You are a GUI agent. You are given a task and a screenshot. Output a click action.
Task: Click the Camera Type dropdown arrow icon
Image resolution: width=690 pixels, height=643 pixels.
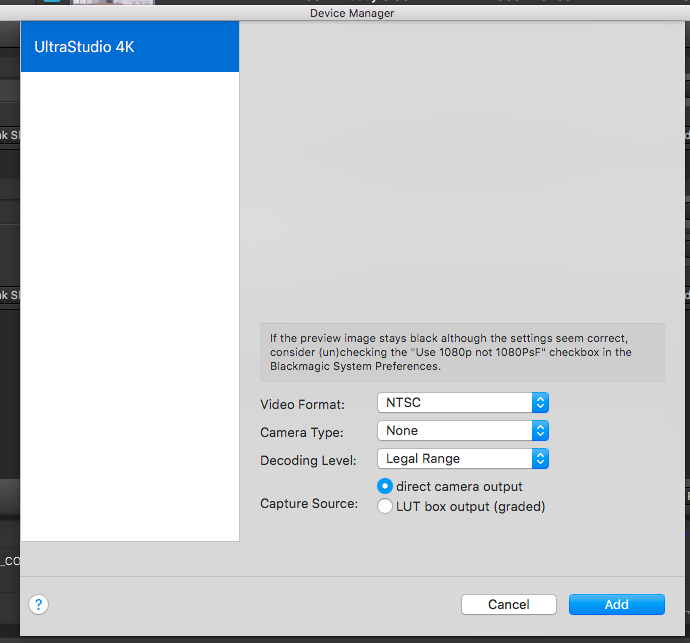tap(540, 431)
